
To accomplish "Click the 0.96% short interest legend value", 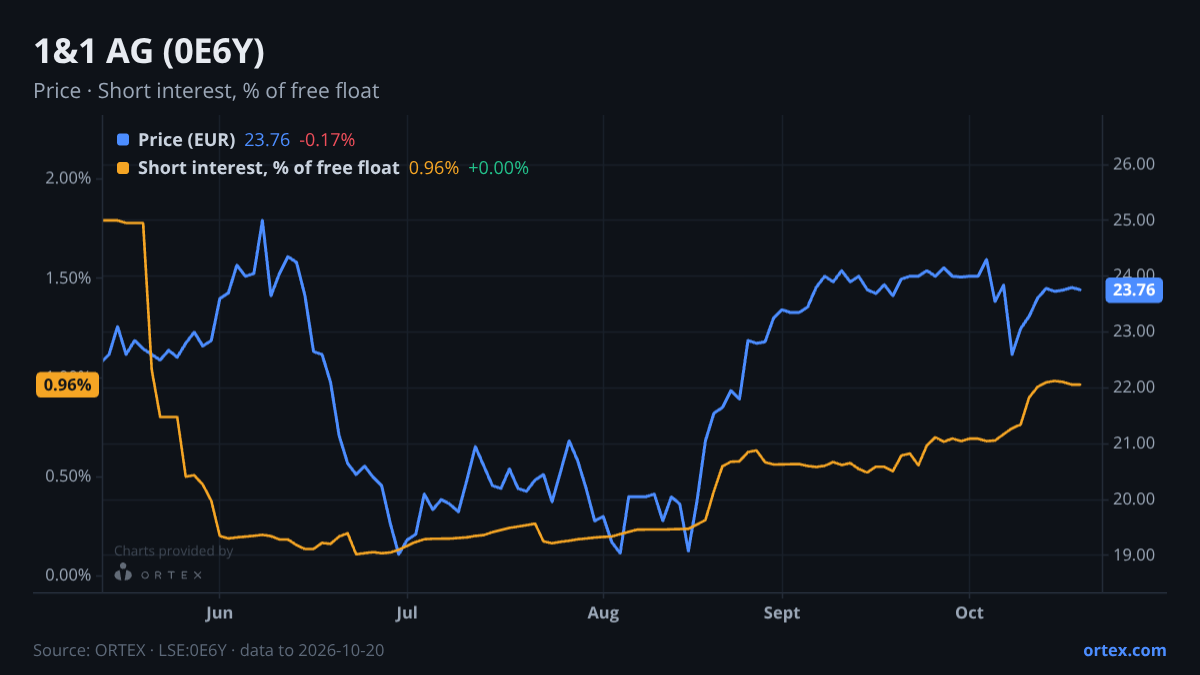I will point(434,168).
